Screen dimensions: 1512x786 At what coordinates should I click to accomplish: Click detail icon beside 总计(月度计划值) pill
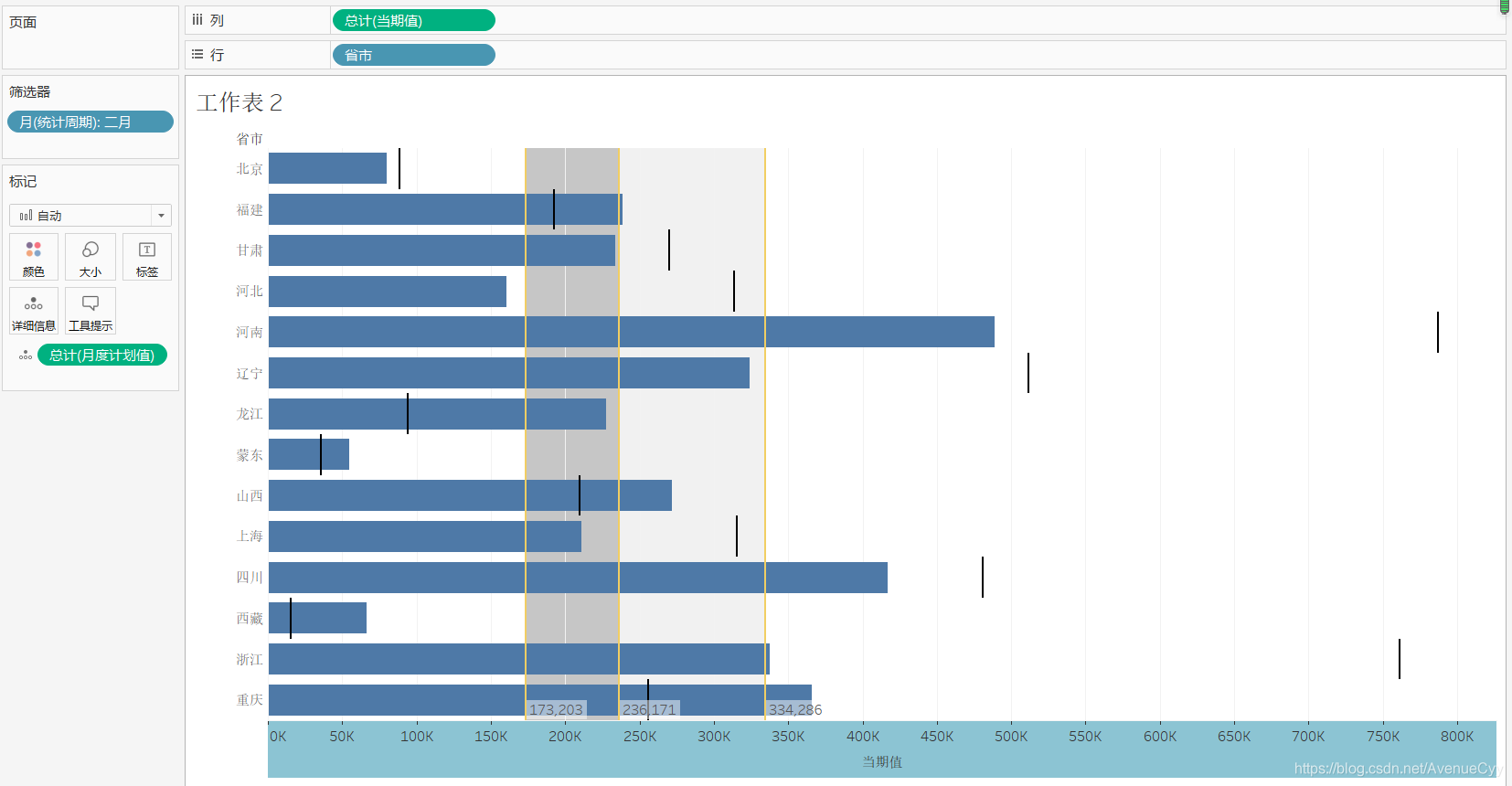pyautogui.click(x=26, y=356)
